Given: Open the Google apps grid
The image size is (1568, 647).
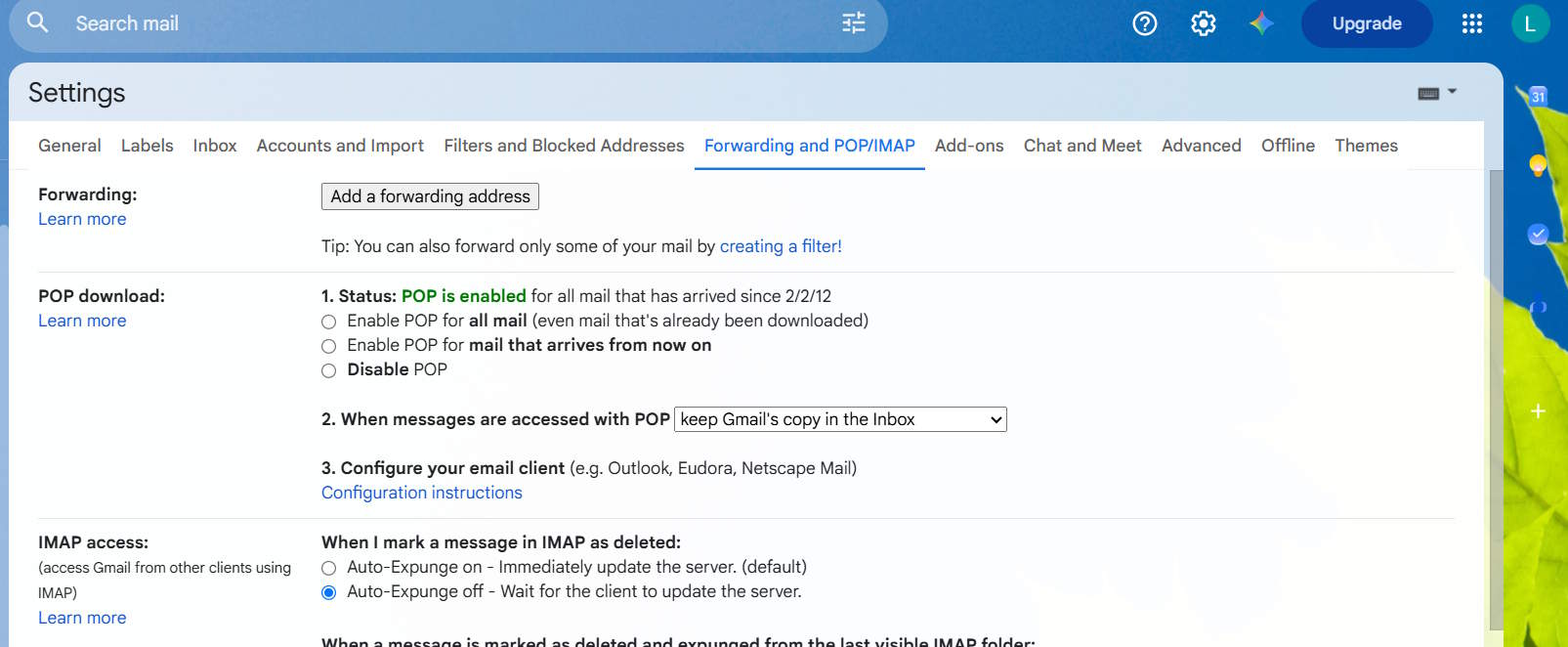Looking at the screenshot, I should (x=1472, y=23).
